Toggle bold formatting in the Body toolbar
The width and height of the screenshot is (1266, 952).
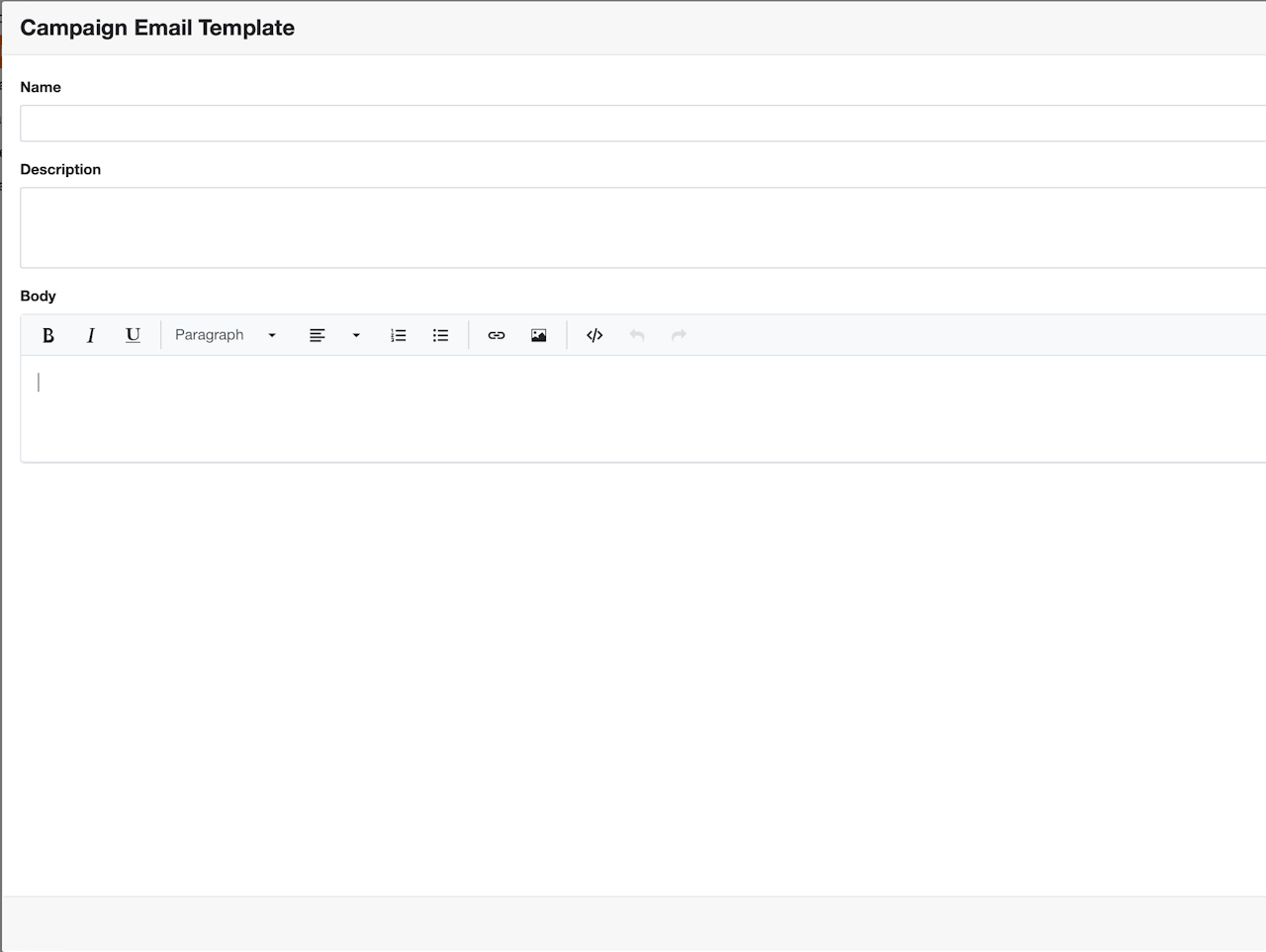[47, 335]
